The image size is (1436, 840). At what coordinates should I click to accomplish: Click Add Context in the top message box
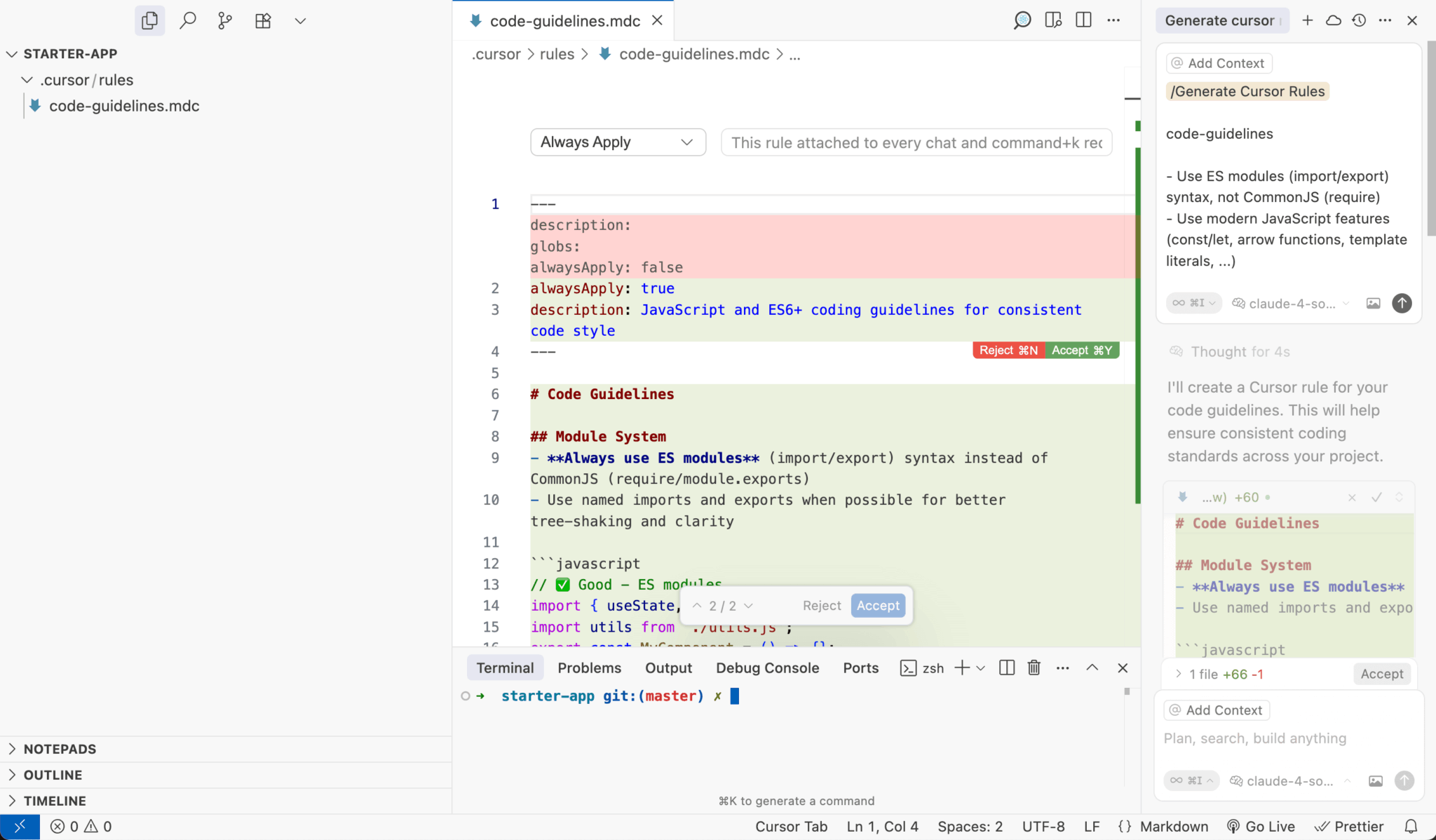coord(1219,63)
